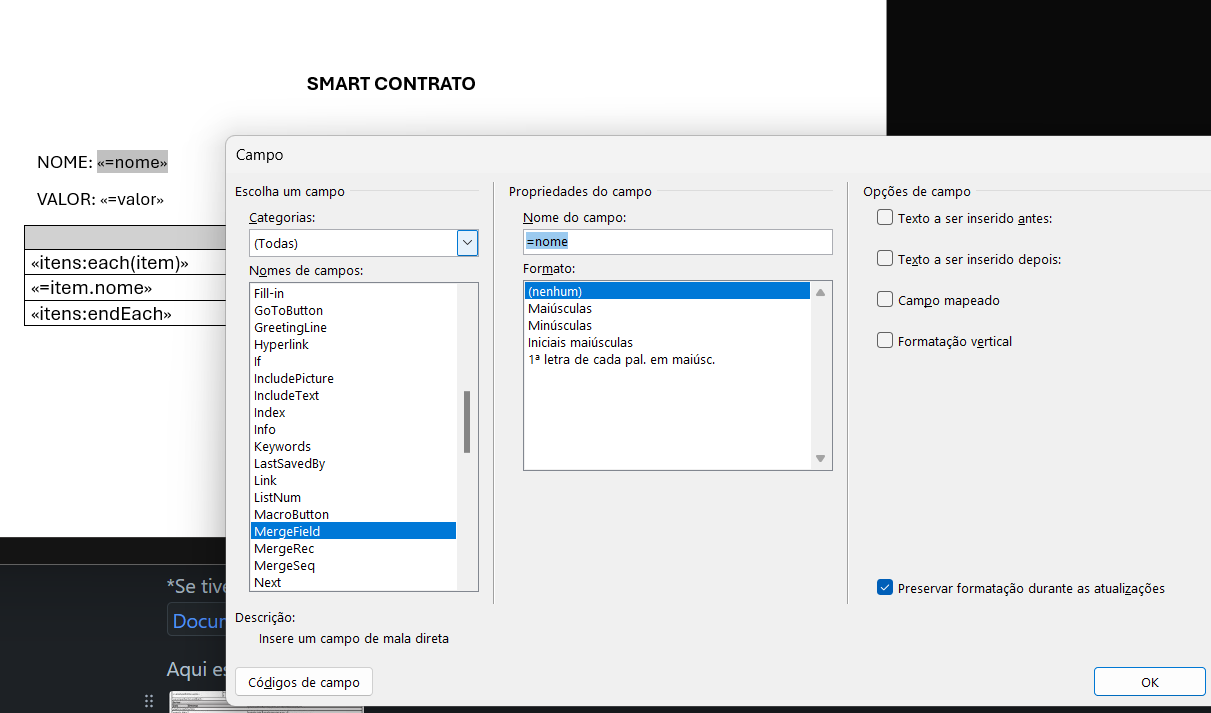
Task: Pick 'MergeRec' in the field names list
Action: pyautogui.click(x=284, y=548)
